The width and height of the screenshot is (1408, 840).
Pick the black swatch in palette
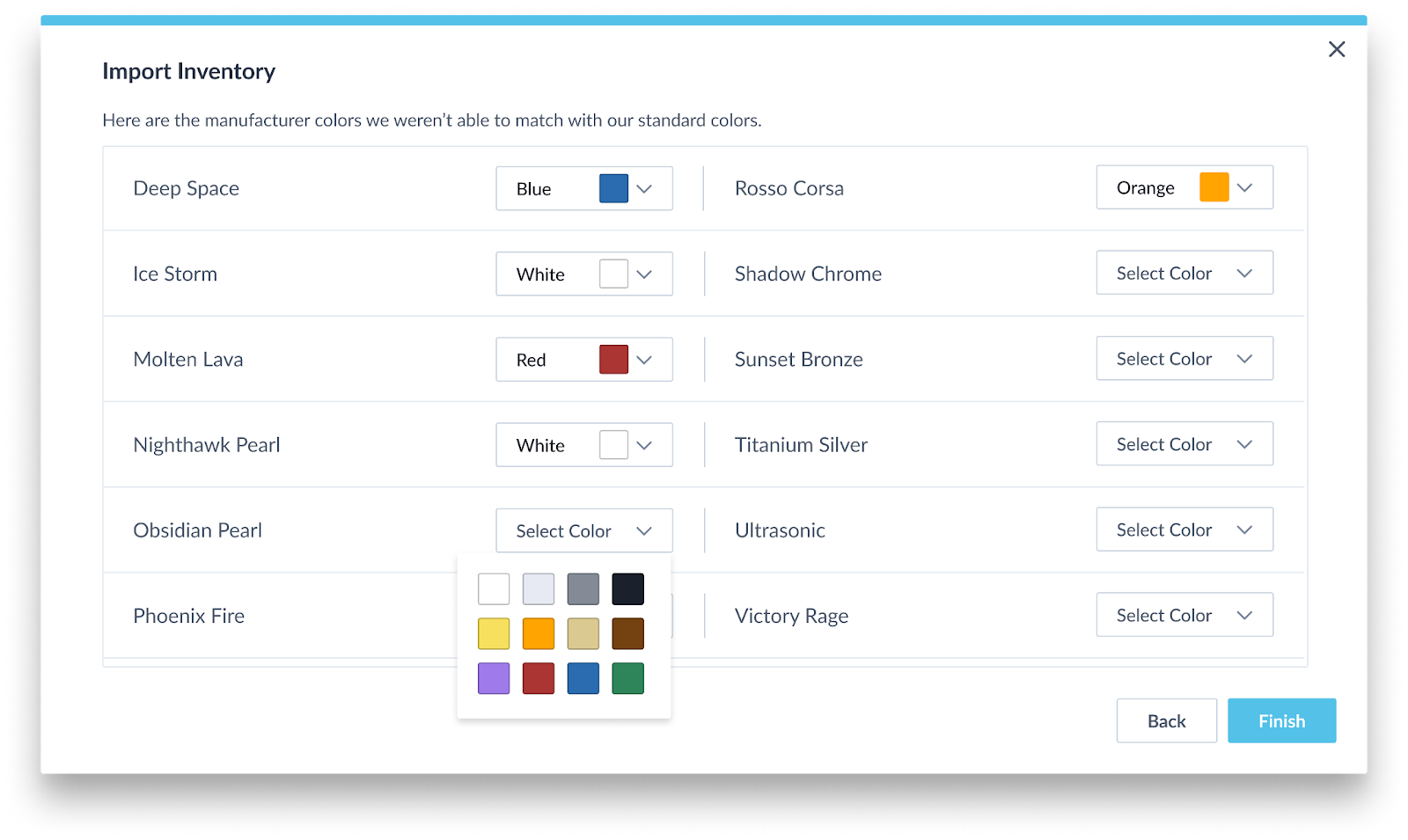click(628, 588)
